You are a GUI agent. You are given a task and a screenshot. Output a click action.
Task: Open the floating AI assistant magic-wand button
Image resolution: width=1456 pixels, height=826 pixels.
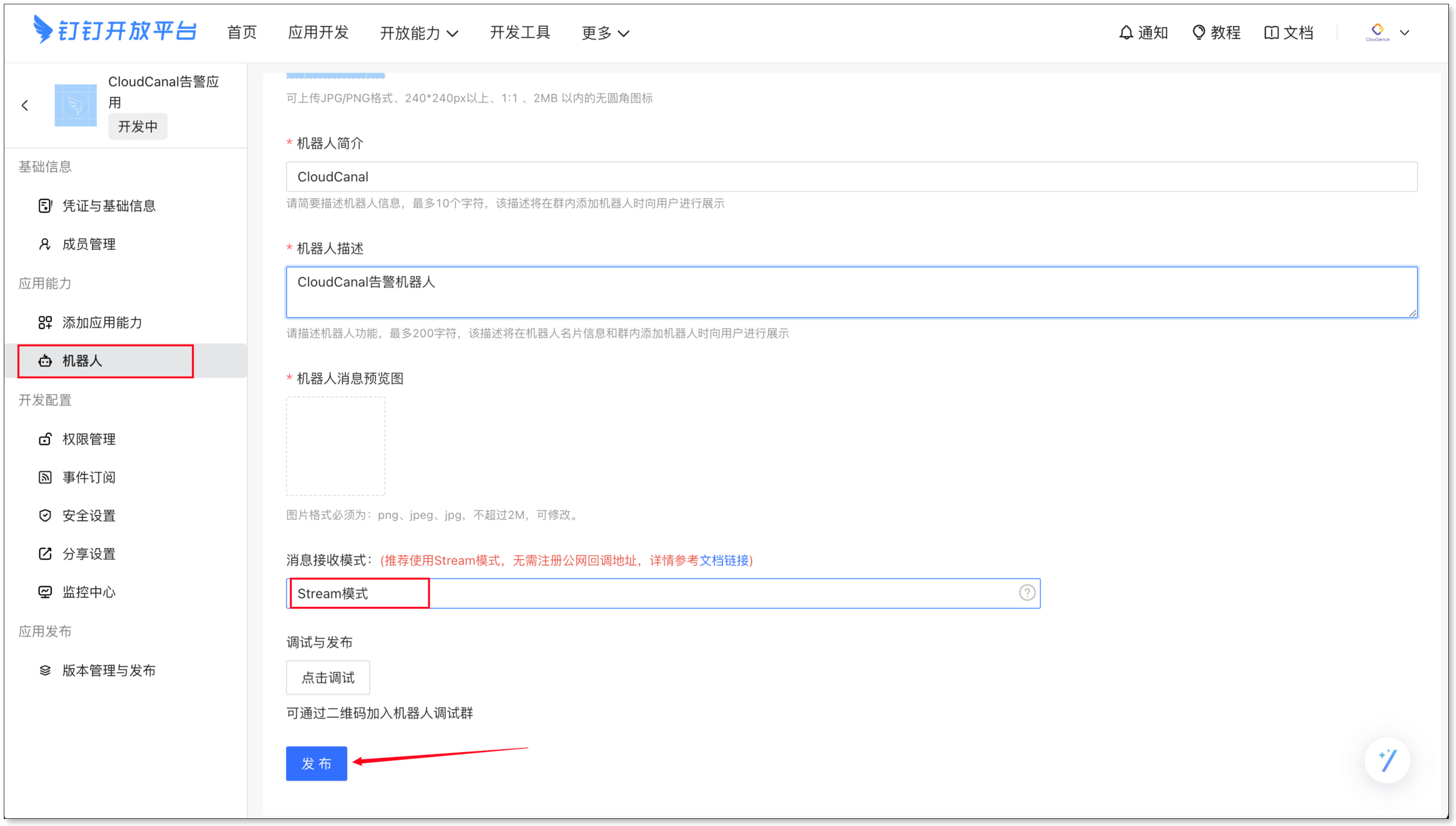tap(1387, 760)
